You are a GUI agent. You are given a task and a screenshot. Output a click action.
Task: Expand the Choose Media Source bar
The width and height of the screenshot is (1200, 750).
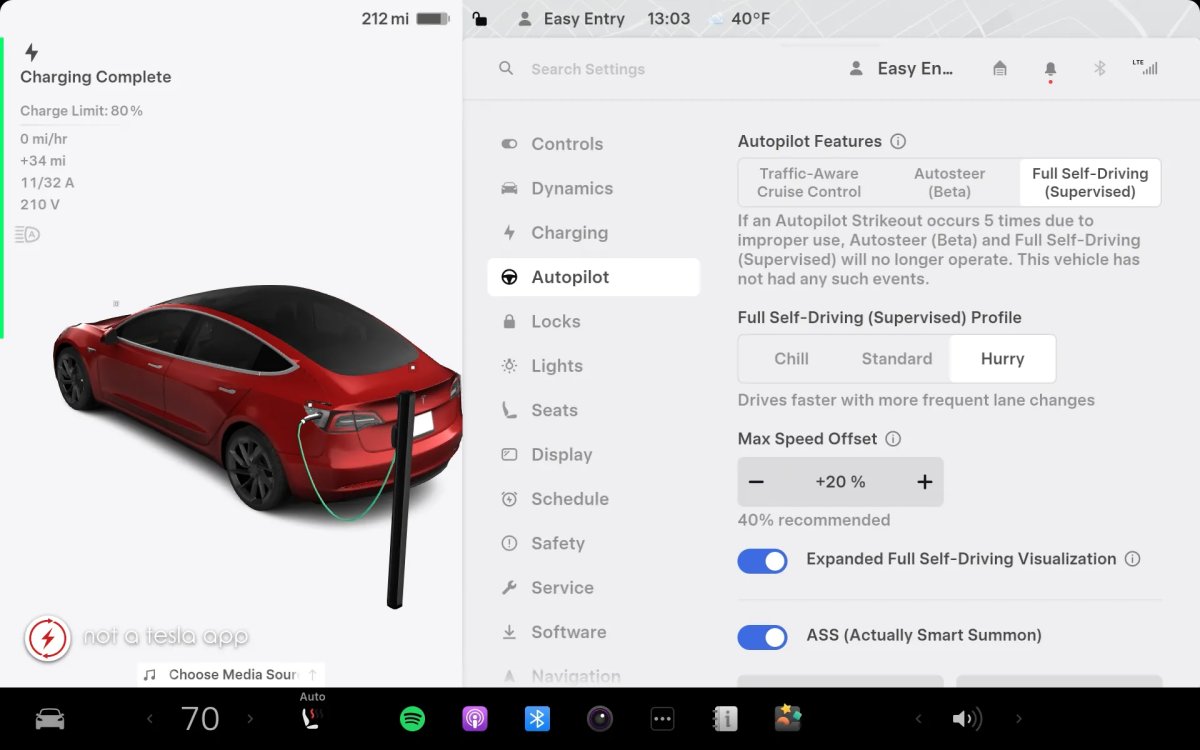(x=231, y=675)
